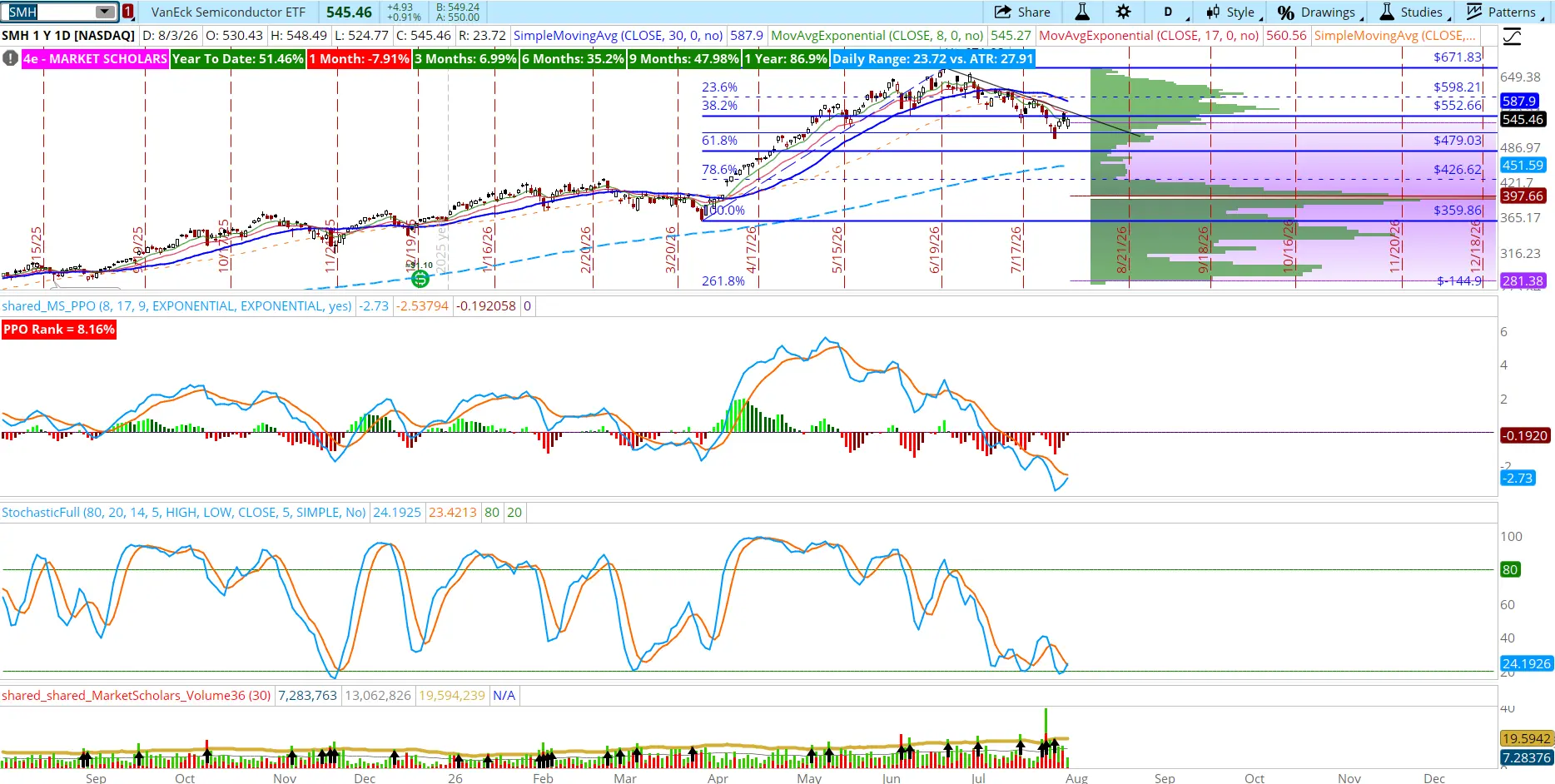Click the 1 Year: 86.9% label

[x=786, y=58]
